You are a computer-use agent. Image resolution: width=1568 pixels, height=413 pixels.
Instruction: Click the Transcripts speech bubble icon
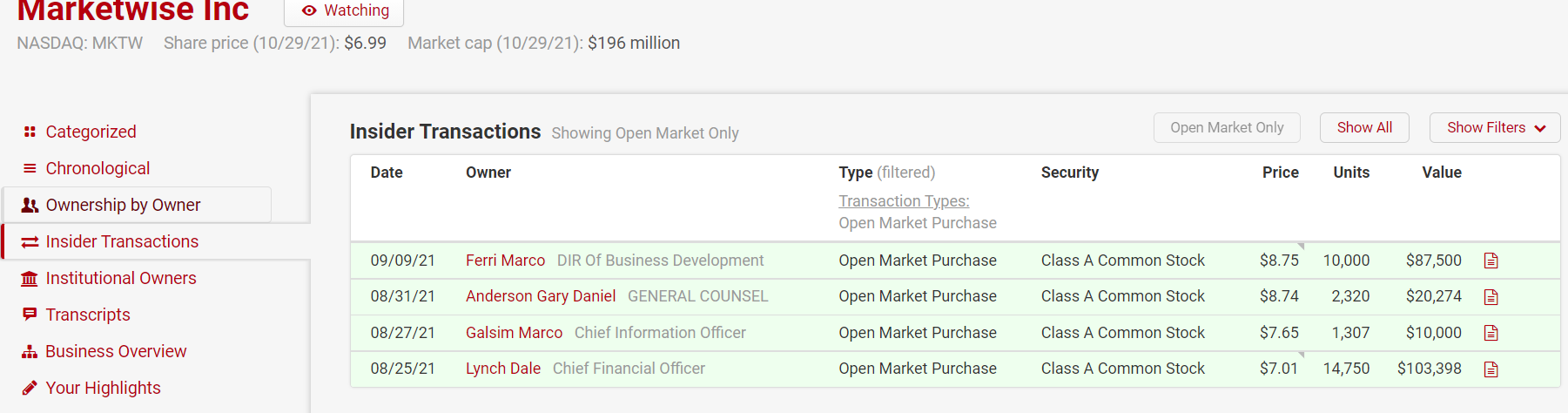click(x=30, y=315)
